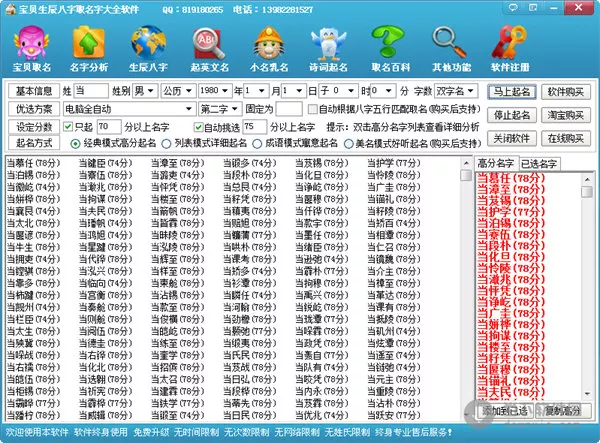Click the main name list scrollbar thumb
This screenshot has height=443, width=600.
click(466, 175)
